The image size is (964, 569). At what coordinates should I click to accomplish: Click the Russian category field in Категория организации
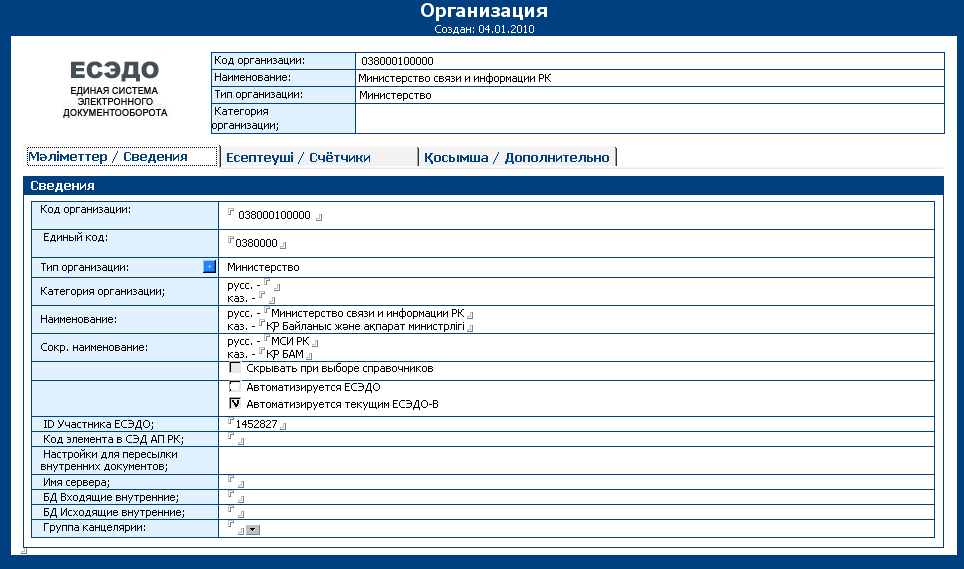[x=272, y=285]
